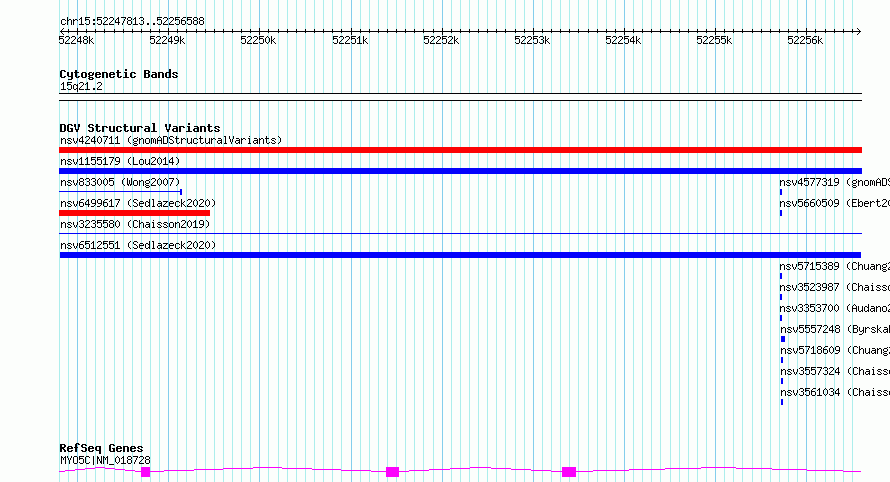890x482 pixels.
Task: Click the 52254k ruler tick label
Action: point(623,40)
